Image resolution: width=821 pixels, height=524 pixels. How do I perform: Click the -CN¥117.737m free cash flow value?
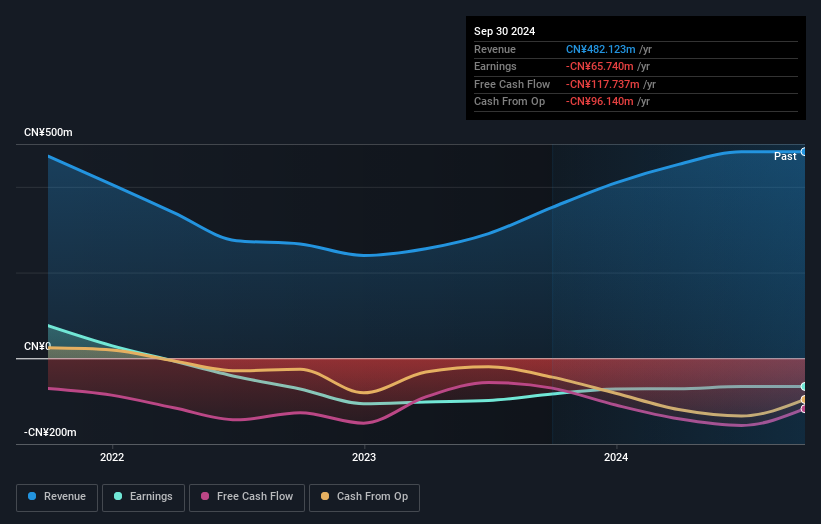point(603,84)
